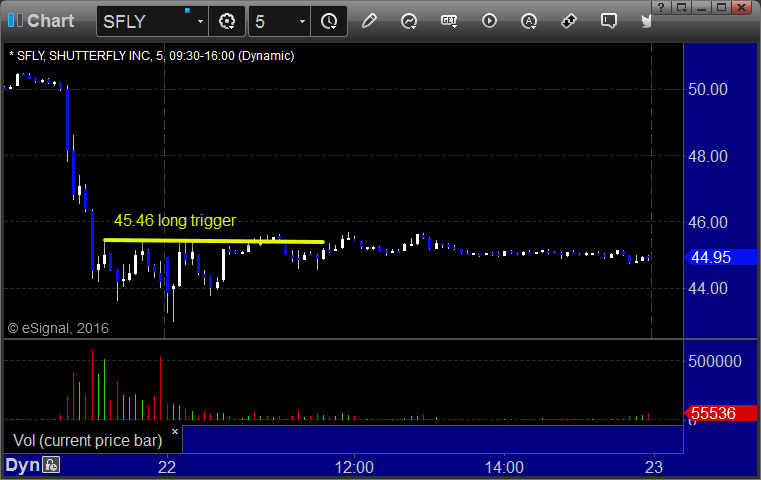This screenshot has height=480, width=761.
Task: Select the 45.46 long trigger annotation
Action: coord(175,220)
